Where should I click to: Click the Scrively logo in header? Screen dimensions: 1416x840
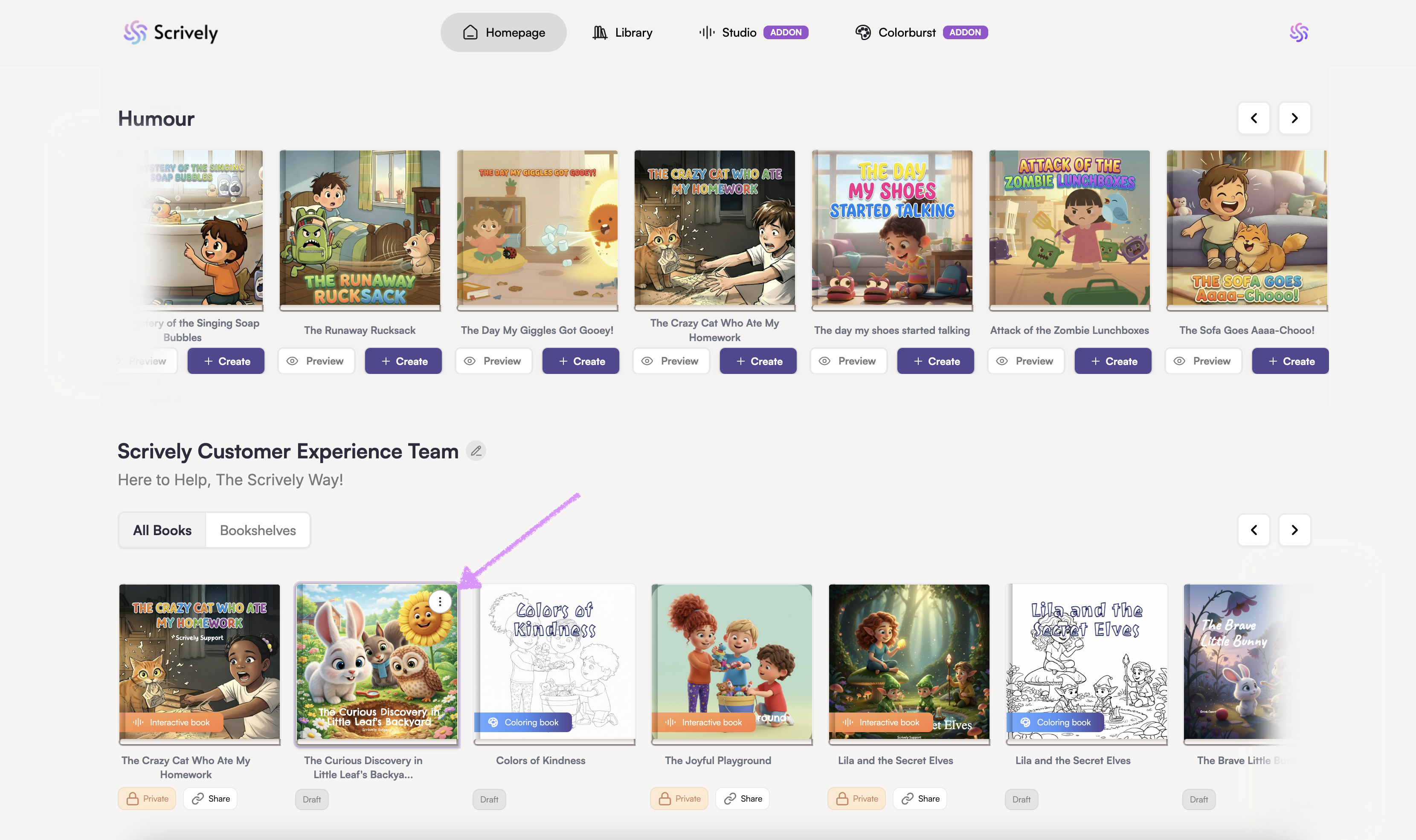[171, 33]
